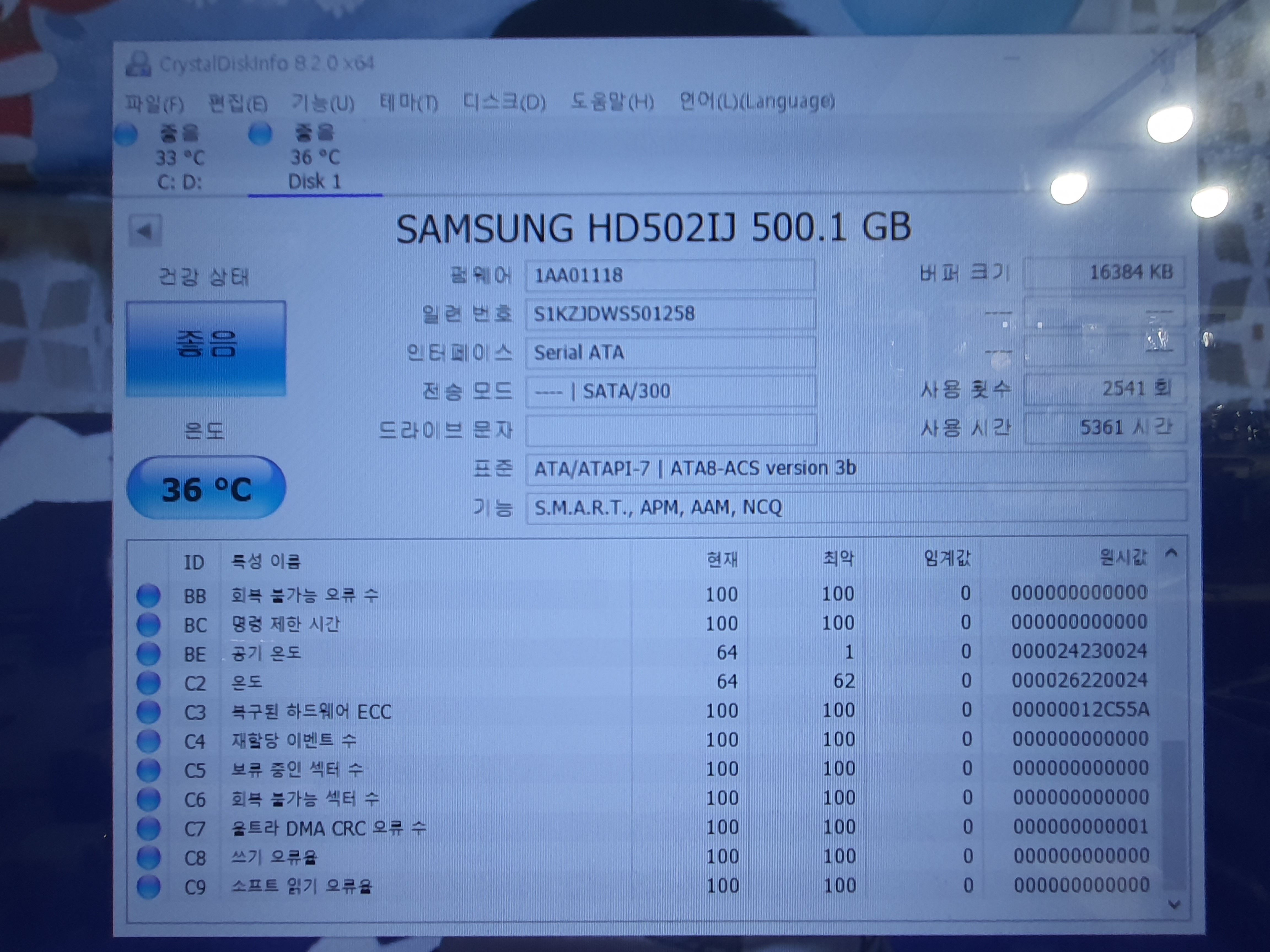Click the 5361 시간 power-on hours field
The image size is (1270, 952).
click(1105, 428)
